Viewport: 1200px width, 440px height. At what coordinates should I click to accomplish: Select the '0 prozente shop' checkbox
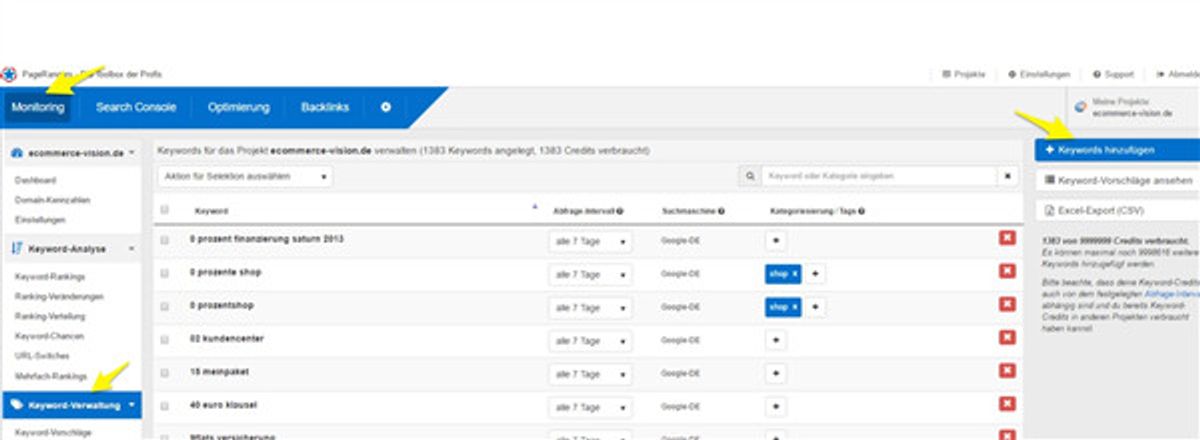point(165,273)
